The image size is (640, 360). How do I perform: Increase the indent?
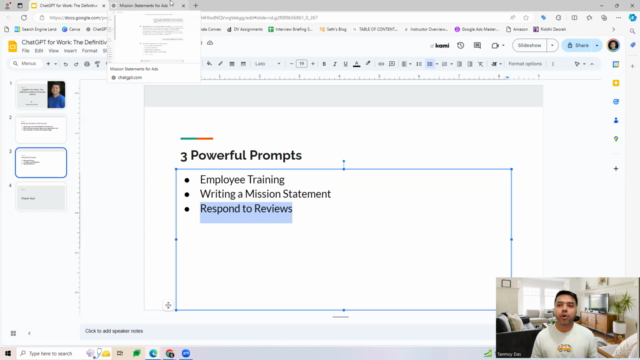click(470, 64)
